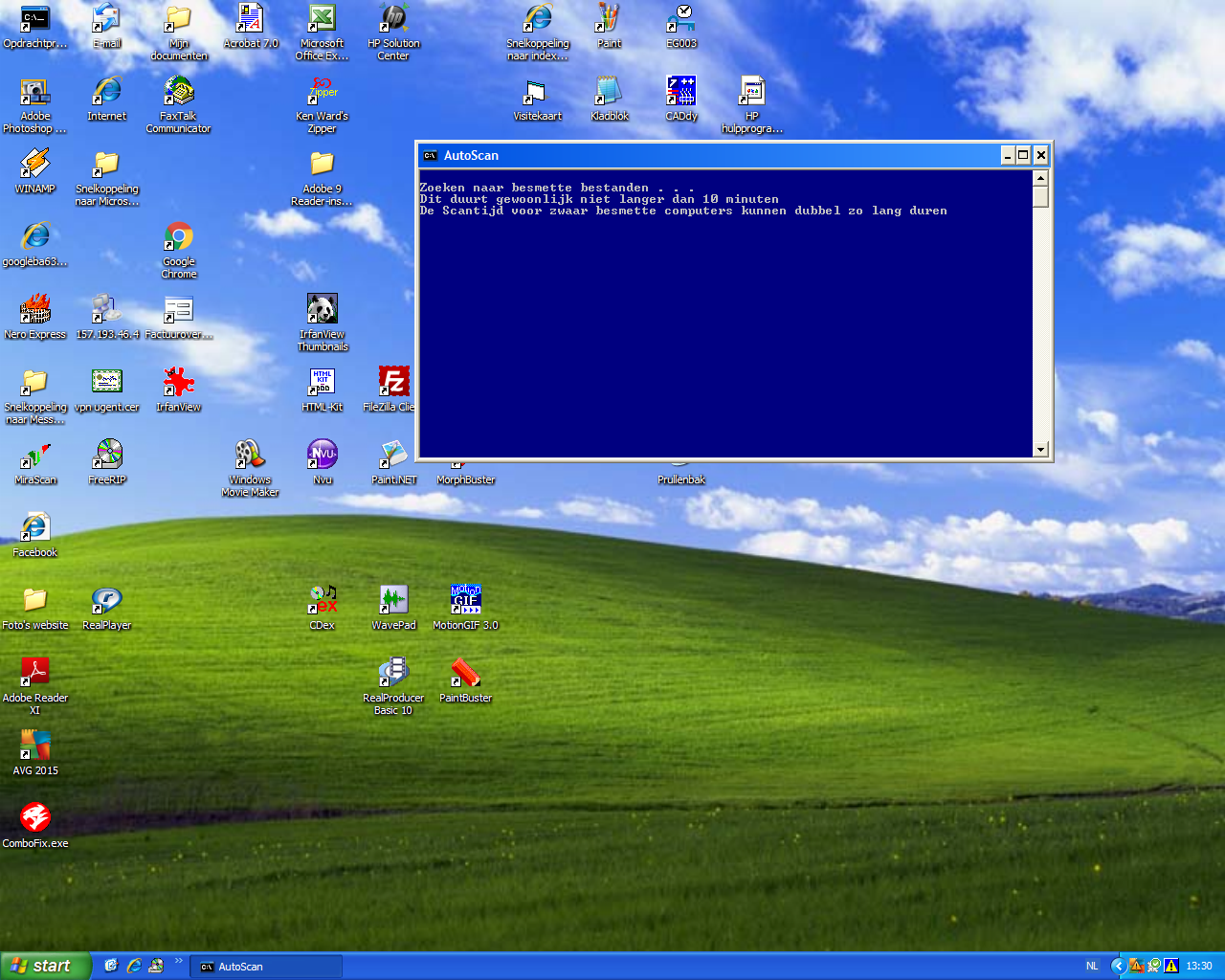The height and width of the screenshot is (980, 1225).
Task: Open the AVG 2015 desktop shortcut
Action: coord(35,754)
